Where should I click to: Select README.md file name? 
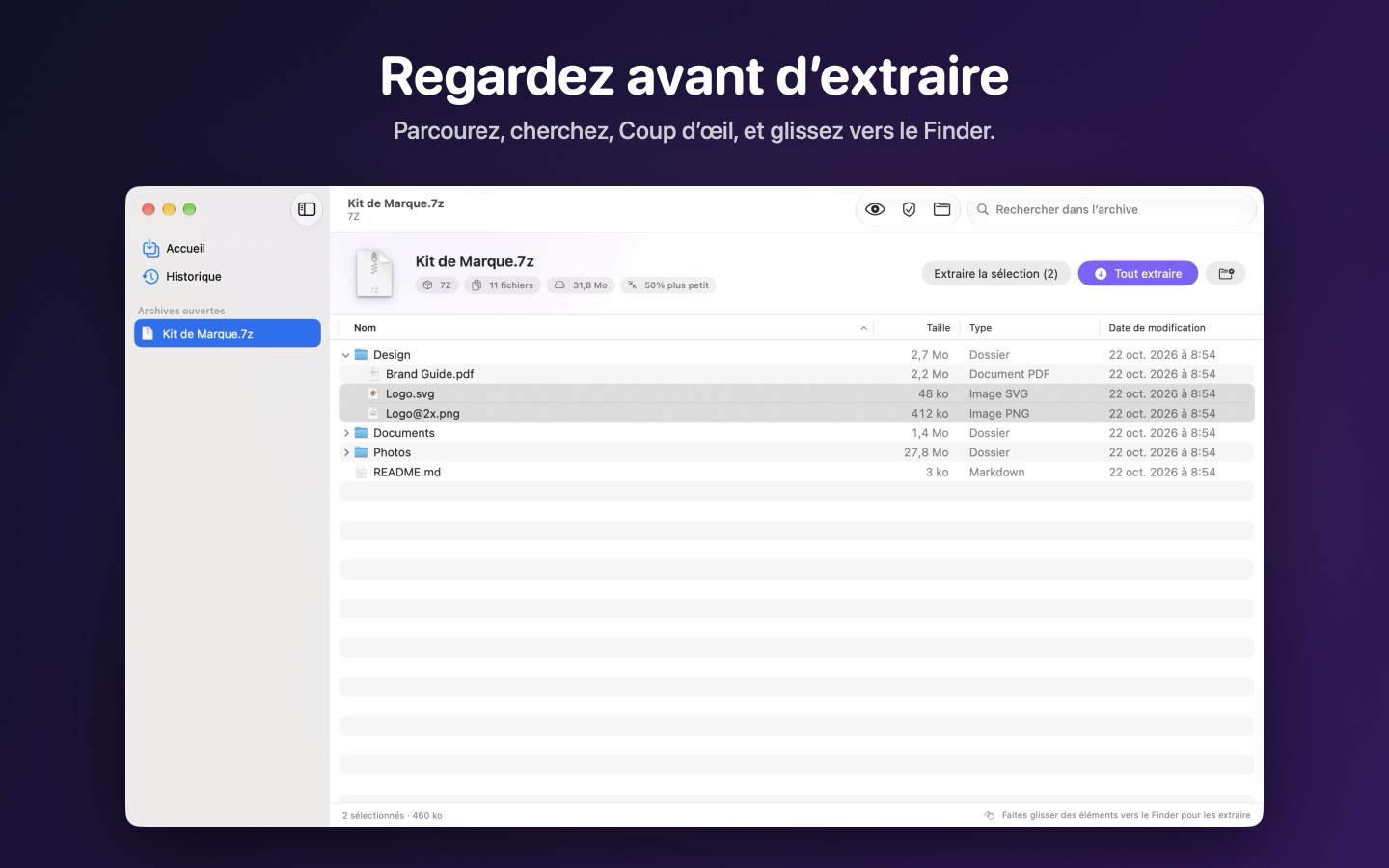[406, 472]
